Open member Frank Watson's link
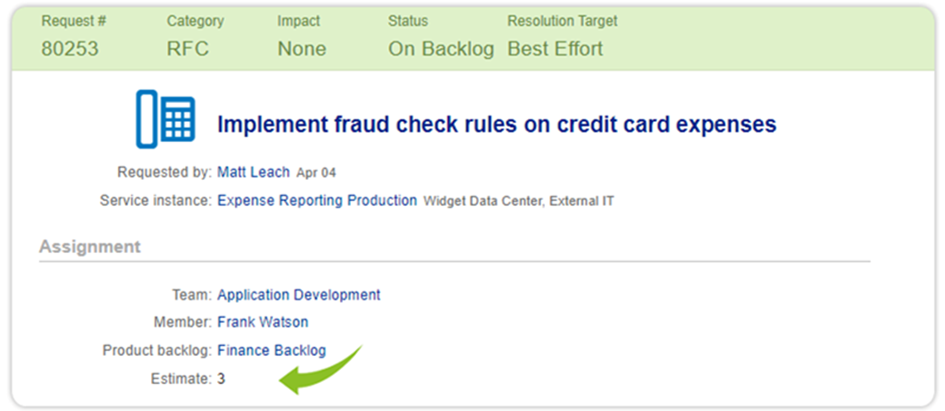This screenshot has height=411, width=945. coord(263,322)
